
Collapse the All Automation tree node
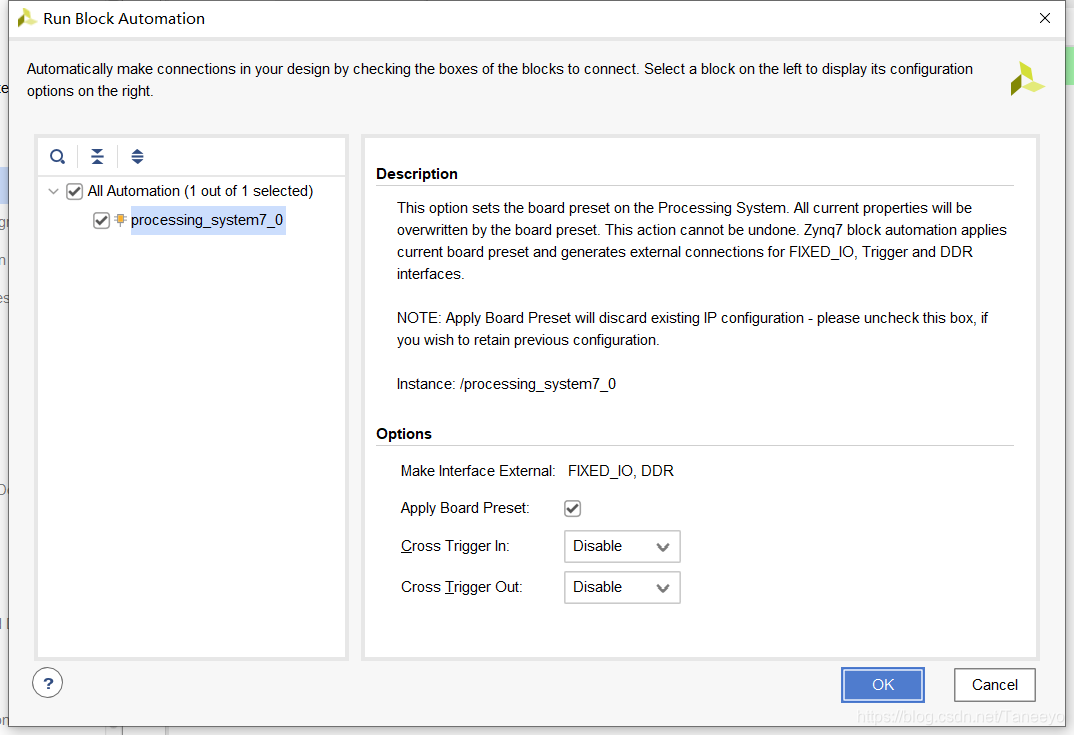point(54,191)
